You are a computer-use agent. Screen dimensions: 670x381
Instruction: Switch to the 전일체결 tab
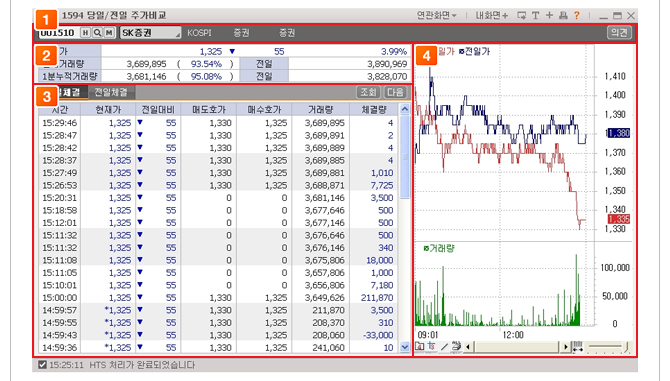coord(111,92)
